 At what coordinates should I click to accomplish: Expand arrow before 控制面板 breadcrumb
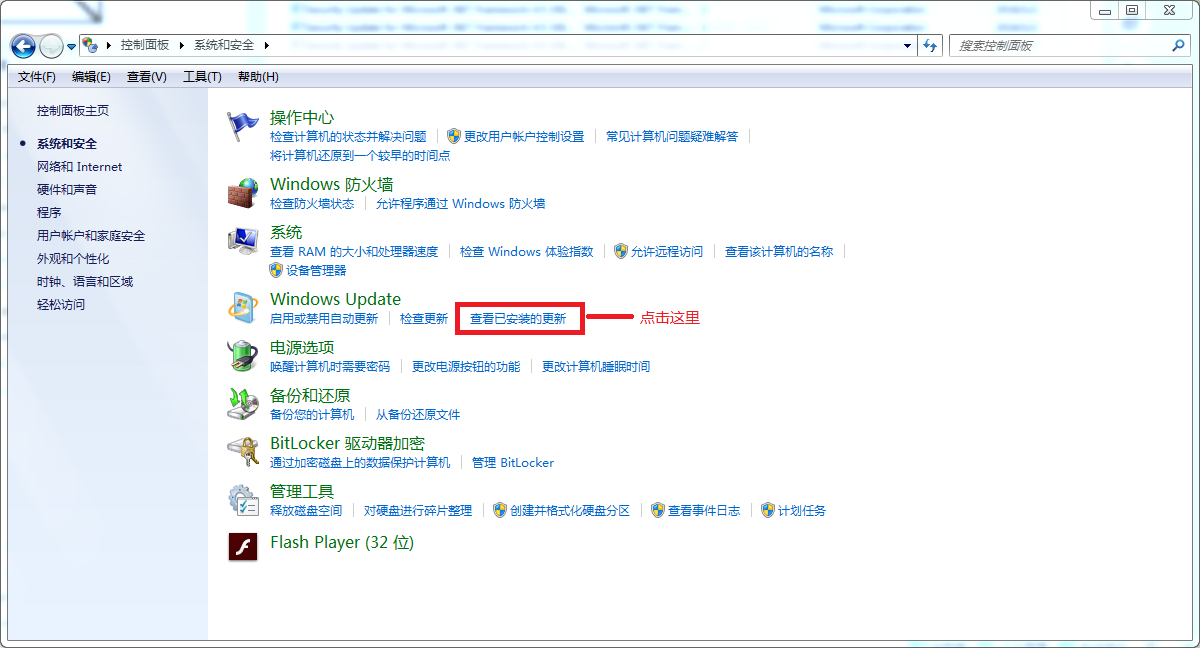click(x=108, y=46)
